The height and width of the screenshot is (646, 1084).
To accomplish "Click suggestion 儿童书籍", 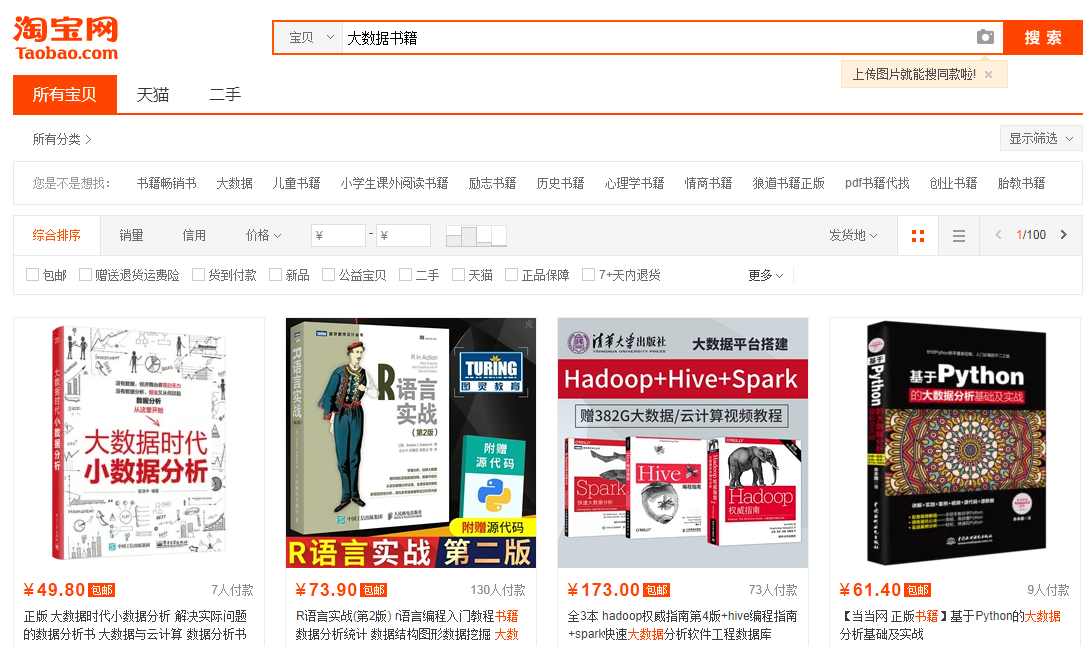I will click(x=296, y=183).
